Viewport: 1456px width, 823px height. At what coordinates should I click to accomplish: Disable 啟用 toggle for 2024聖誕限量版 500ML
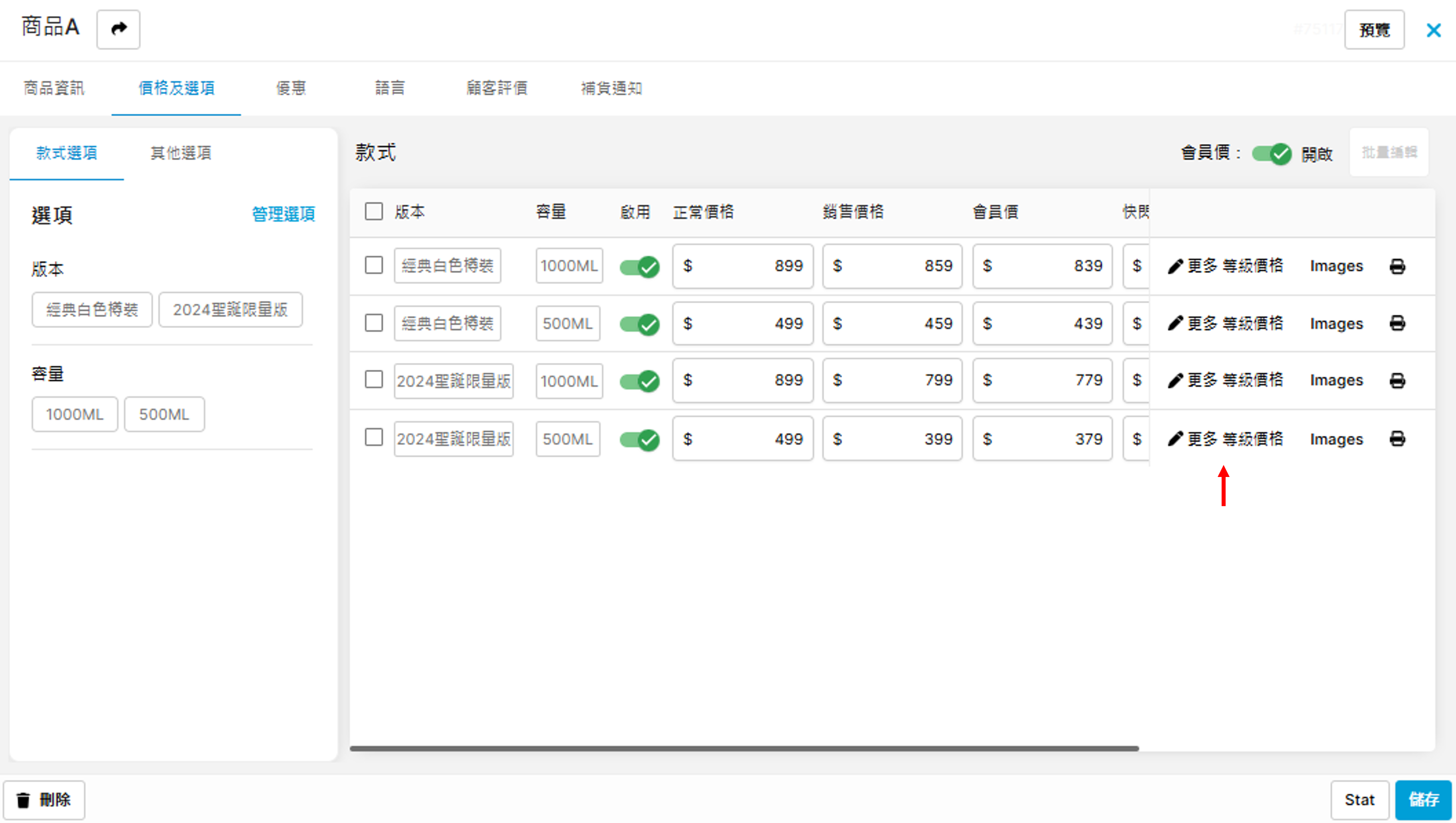(639, 439)
